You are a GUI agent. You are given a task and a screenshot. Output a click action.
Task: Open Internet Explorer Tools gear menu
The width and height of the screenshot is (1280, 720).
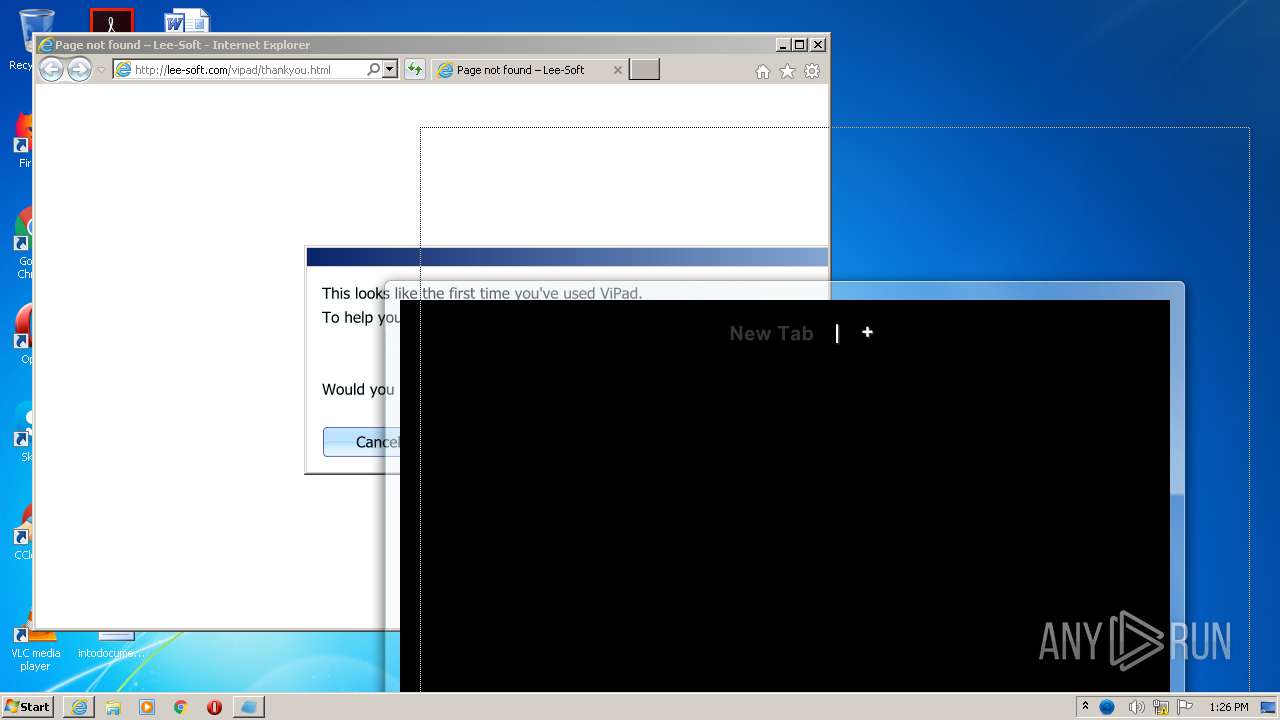coord(812,71)
